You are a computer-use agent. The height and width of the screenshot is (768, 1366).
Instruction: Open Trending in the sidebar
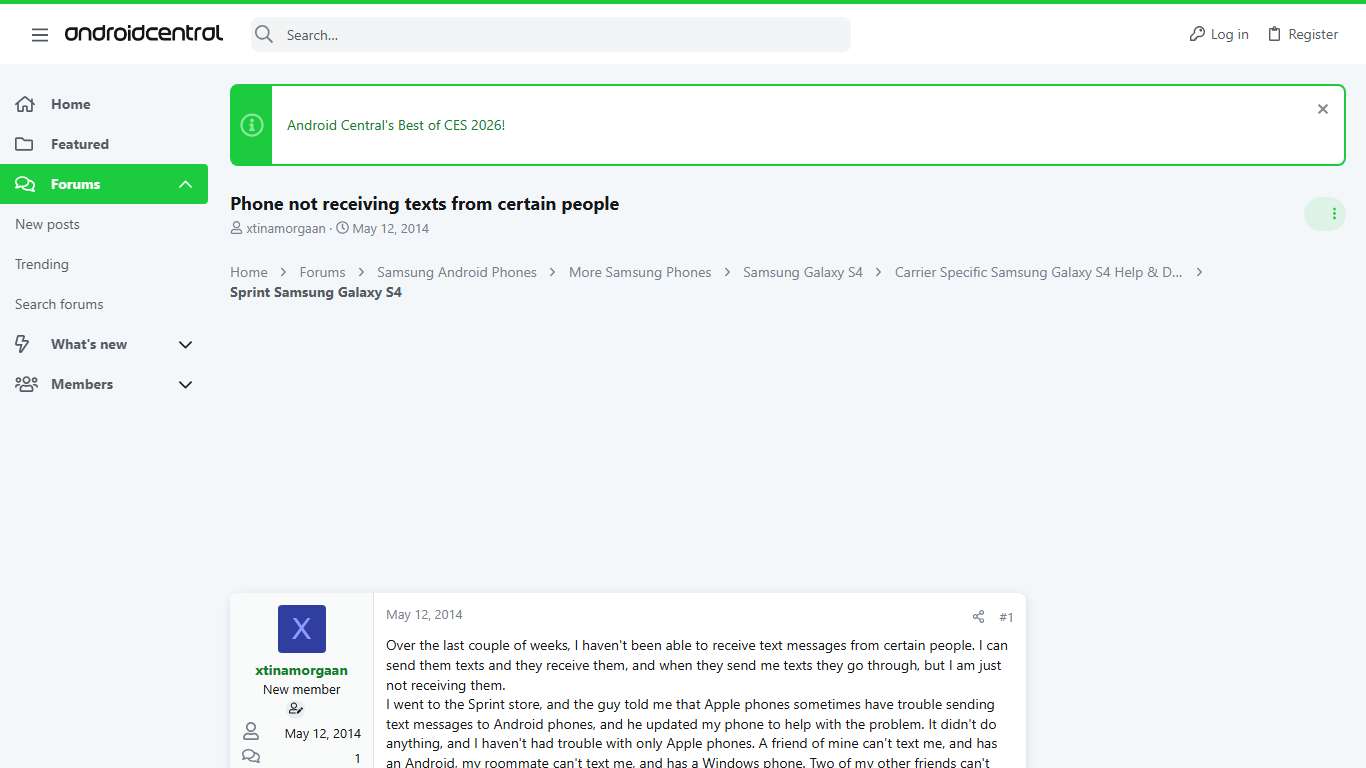click(42, 264)
